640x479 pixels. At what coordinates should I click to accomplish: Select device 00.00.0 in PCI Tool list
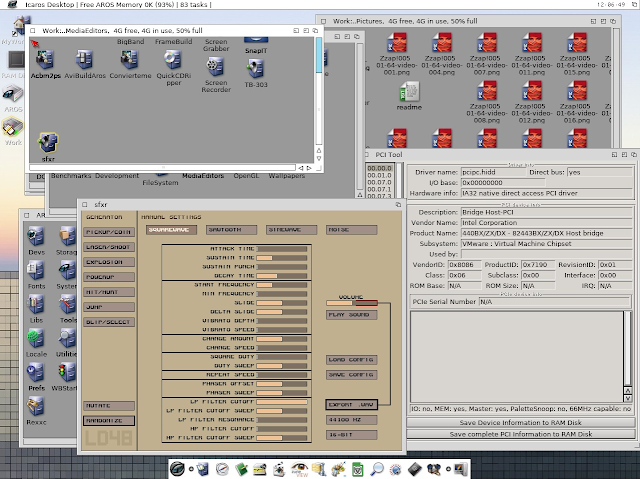[379, 168]
